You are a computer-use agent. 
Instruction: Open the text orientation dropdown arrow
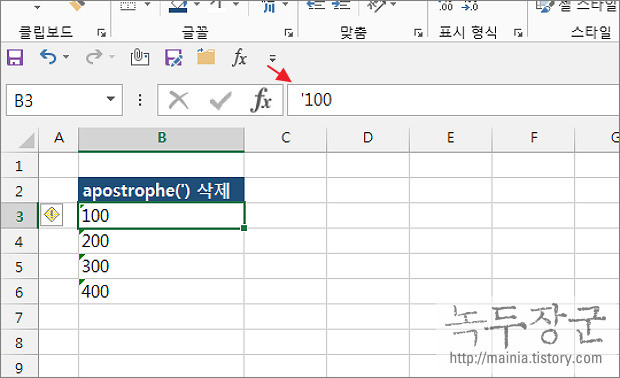pyautogui.click(x=393, y=5)
